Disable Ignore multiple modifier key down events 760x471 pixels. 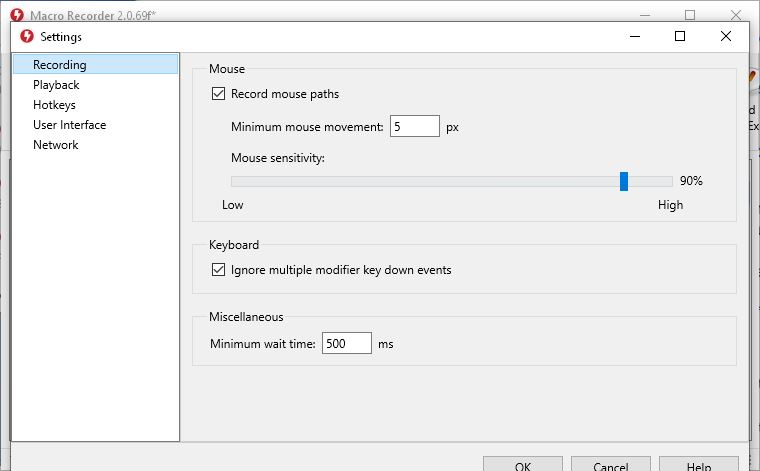(219, 270)
